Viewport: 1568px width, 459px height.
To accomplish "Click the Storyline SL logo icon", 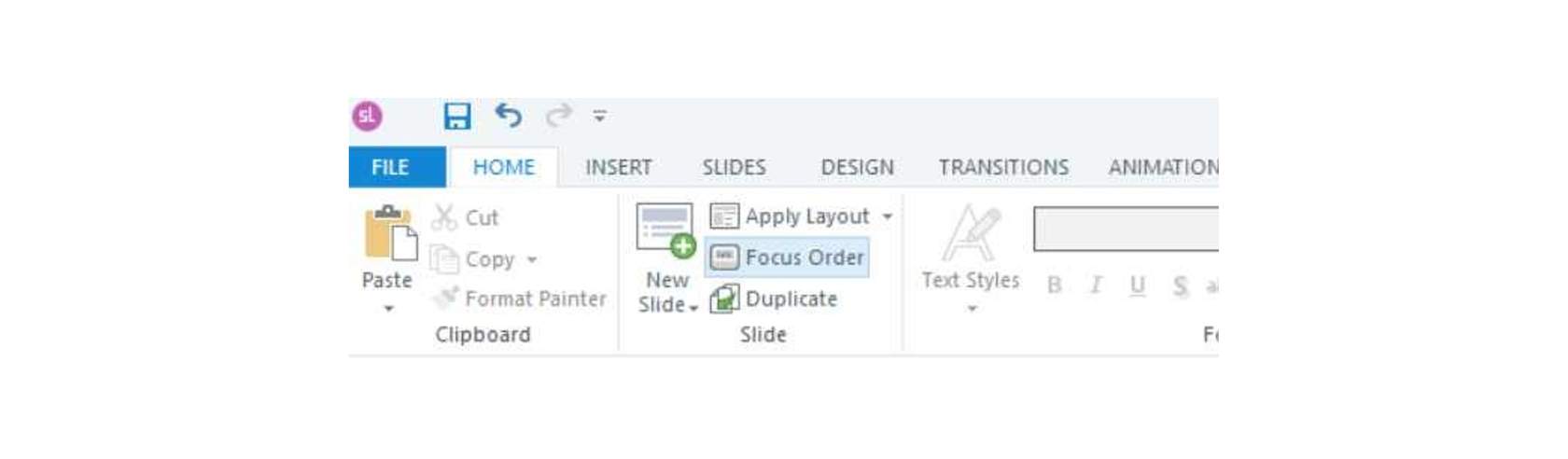I will 367,117.
